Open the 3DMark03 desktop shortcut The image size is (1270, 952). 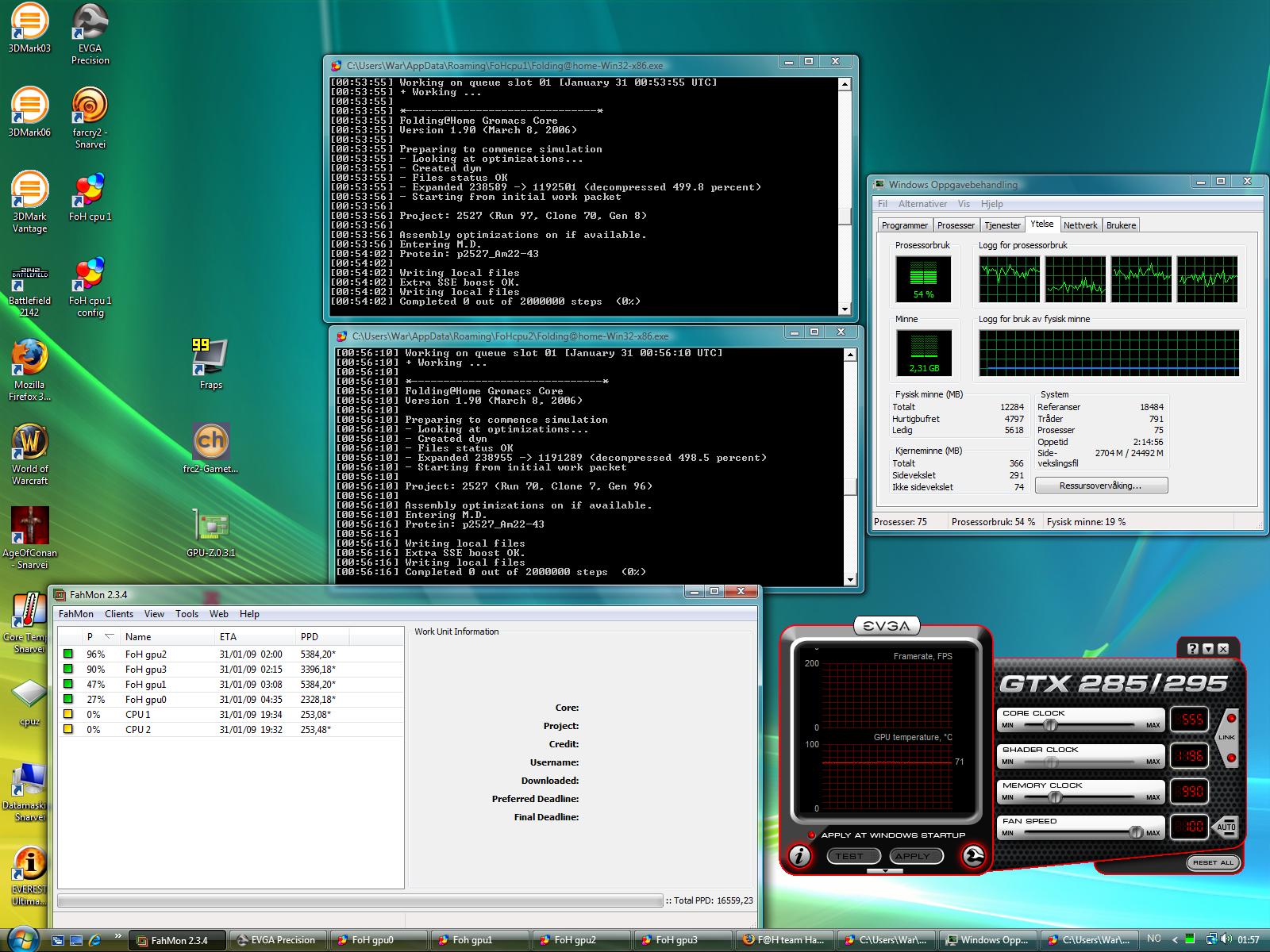click(x=29, y=29)
